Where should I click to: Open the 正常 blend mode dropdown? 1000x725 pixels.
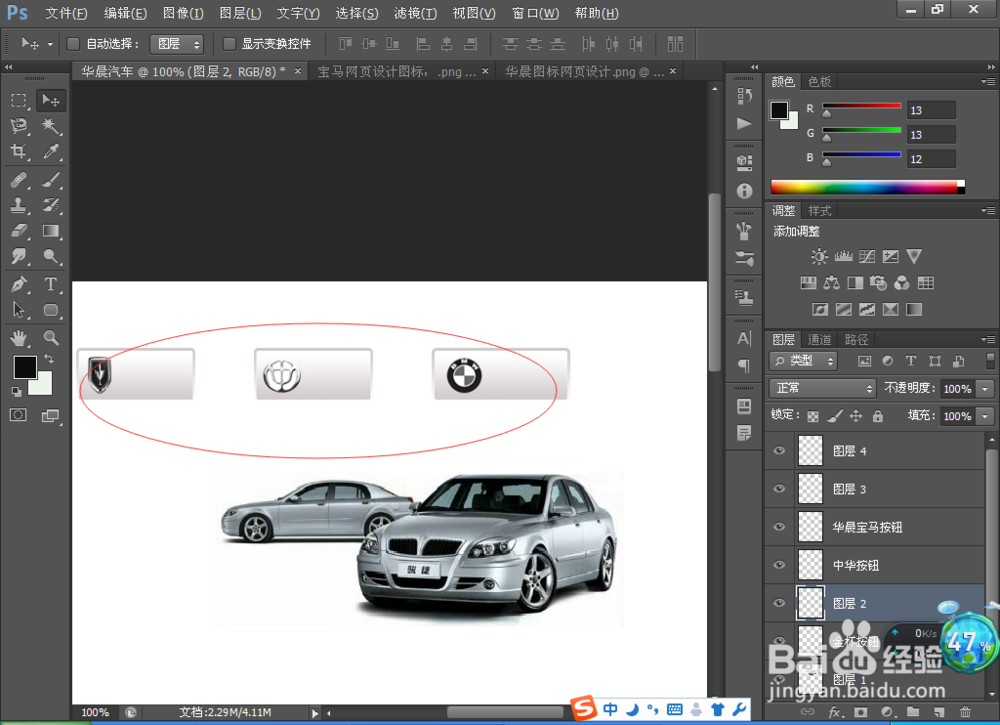(822, 388)
